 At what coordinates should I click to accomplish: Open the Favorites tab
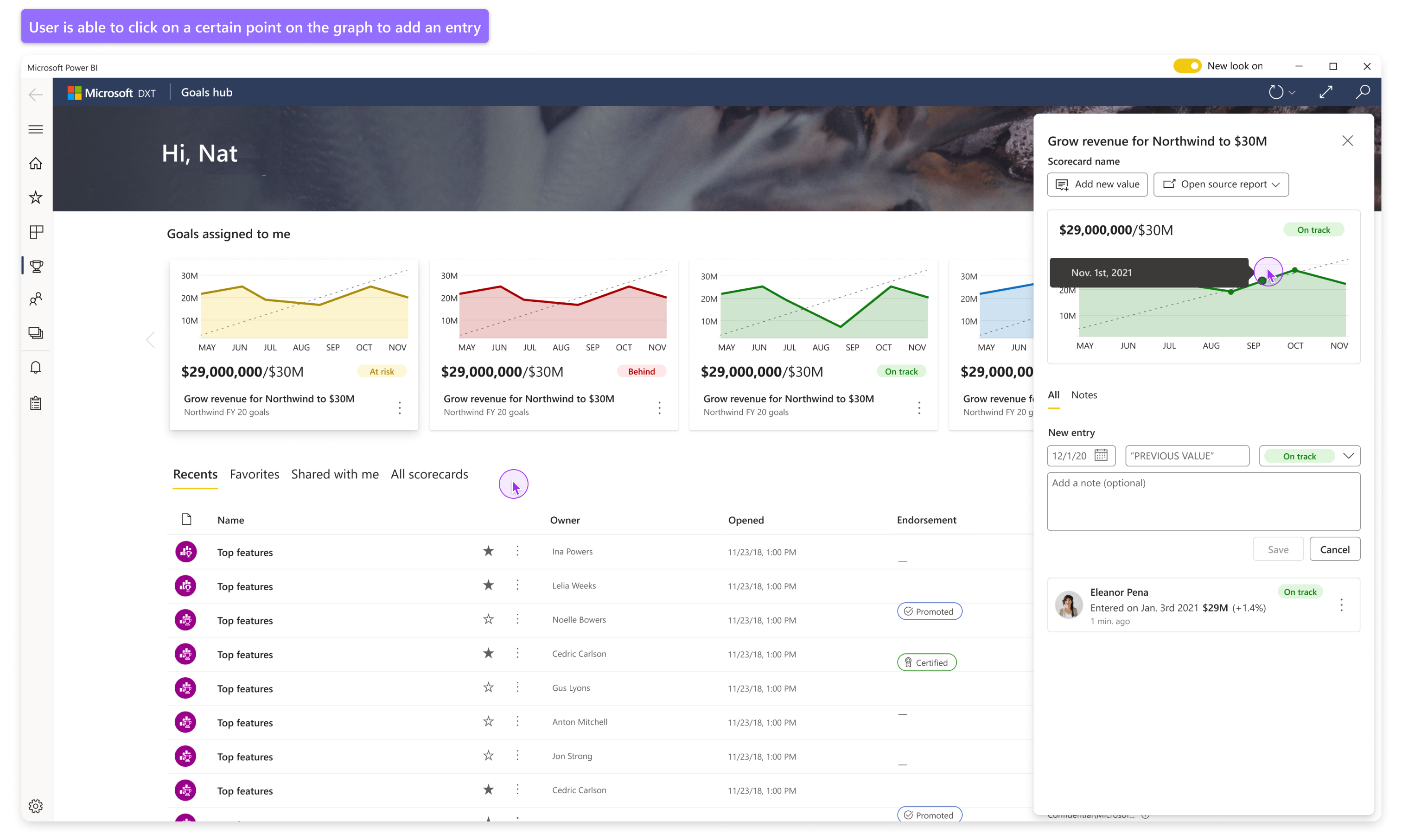click(x=254, y=474)
